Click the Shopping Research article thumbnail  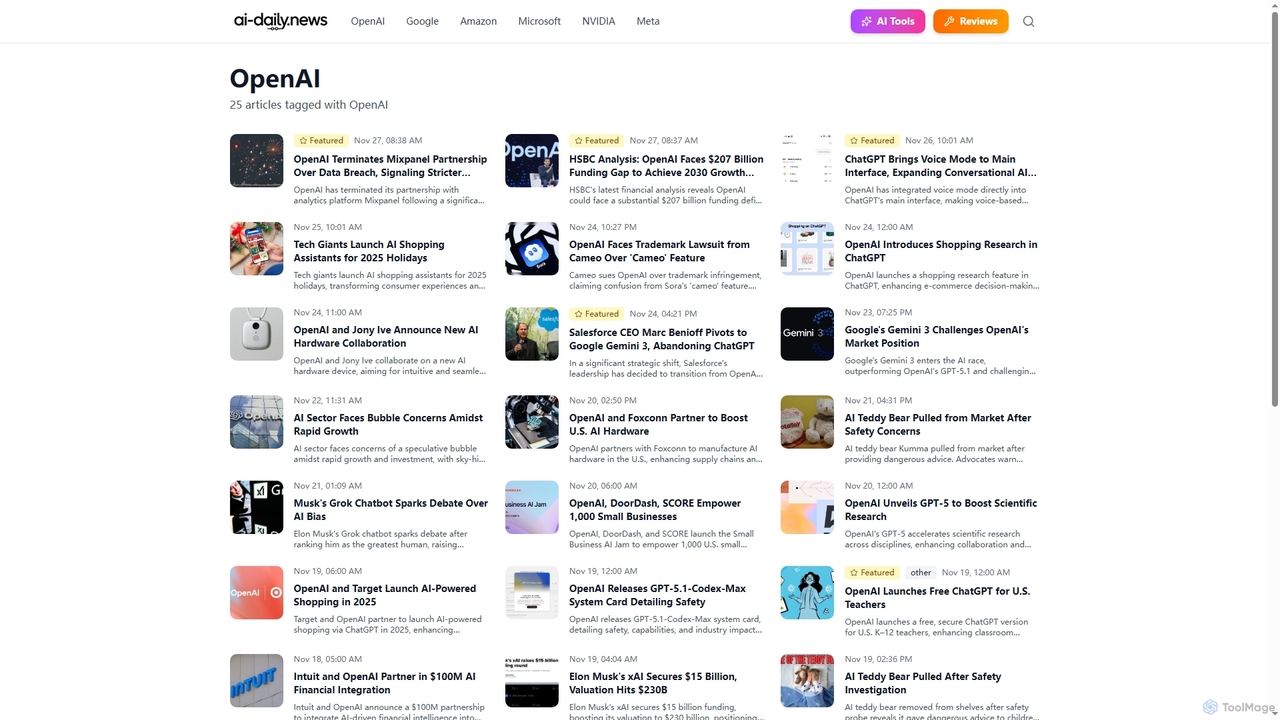click(x=807, y=249)
